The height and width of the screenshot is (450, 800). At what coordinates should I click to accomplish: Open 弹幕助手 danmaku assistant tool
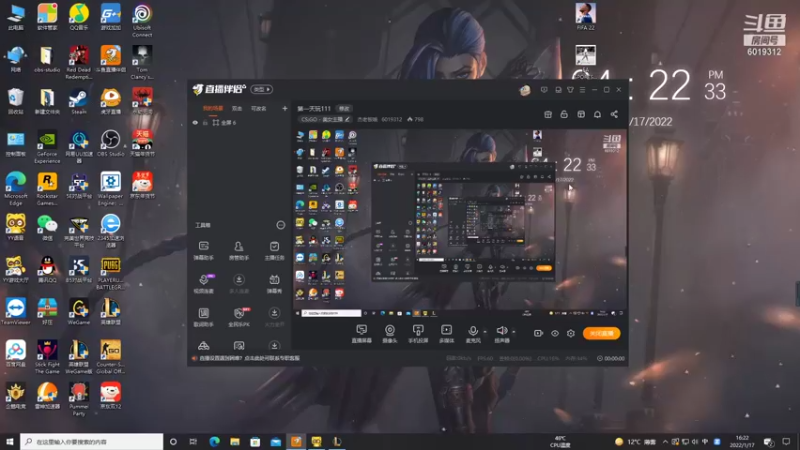tap(204, 251)
